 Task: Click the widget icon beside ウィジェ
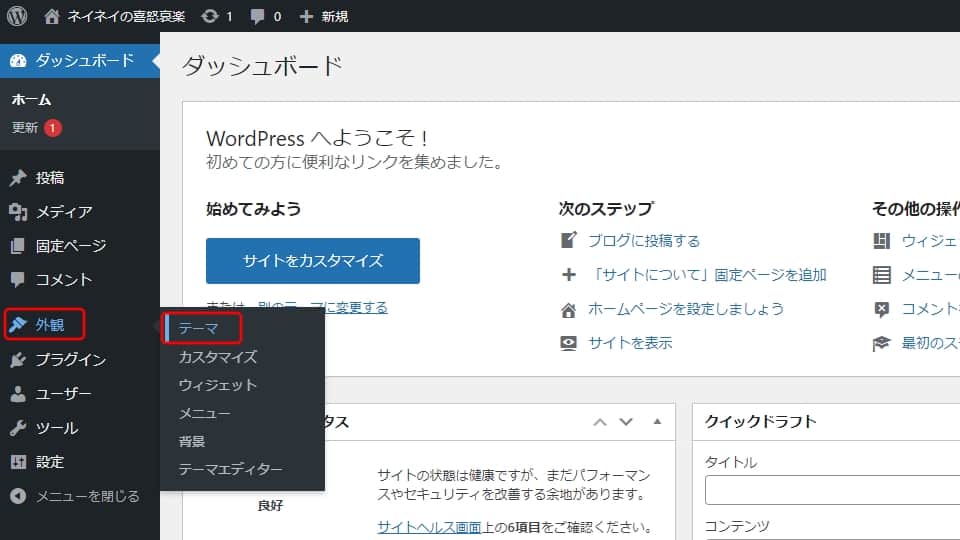click(882, 241)
